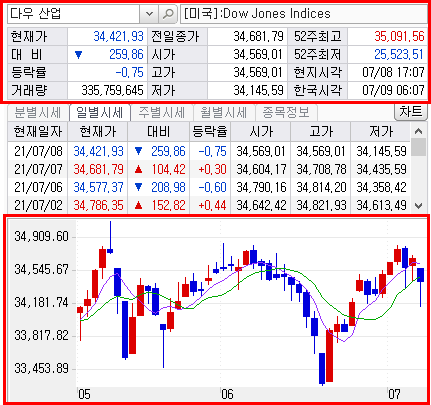Click the 05 month marker on chart
This screenshot has height=405, width=431.
coord(84,394)
